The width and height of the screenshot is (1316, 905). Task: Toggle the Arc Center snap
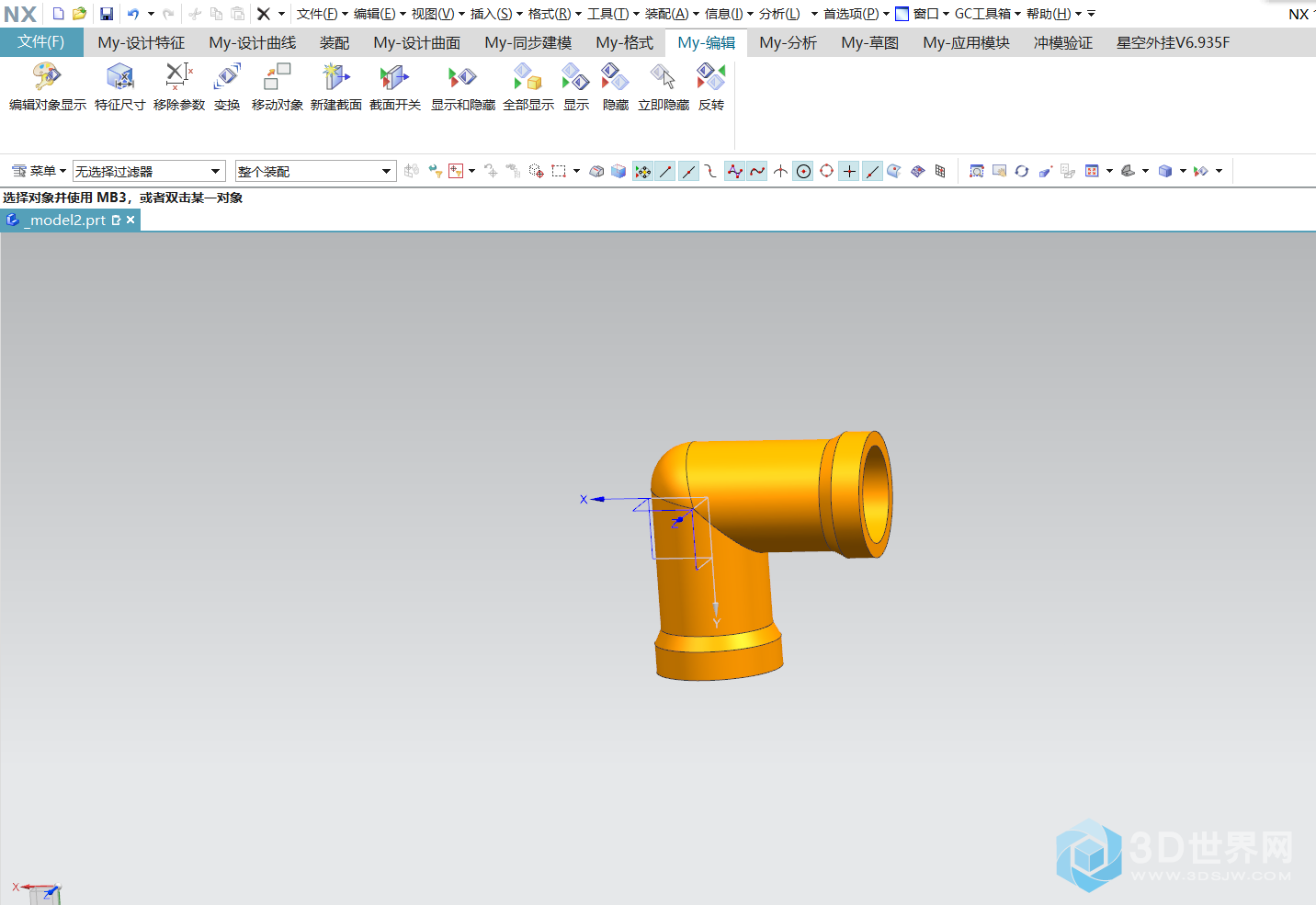(x=803, y=171)
